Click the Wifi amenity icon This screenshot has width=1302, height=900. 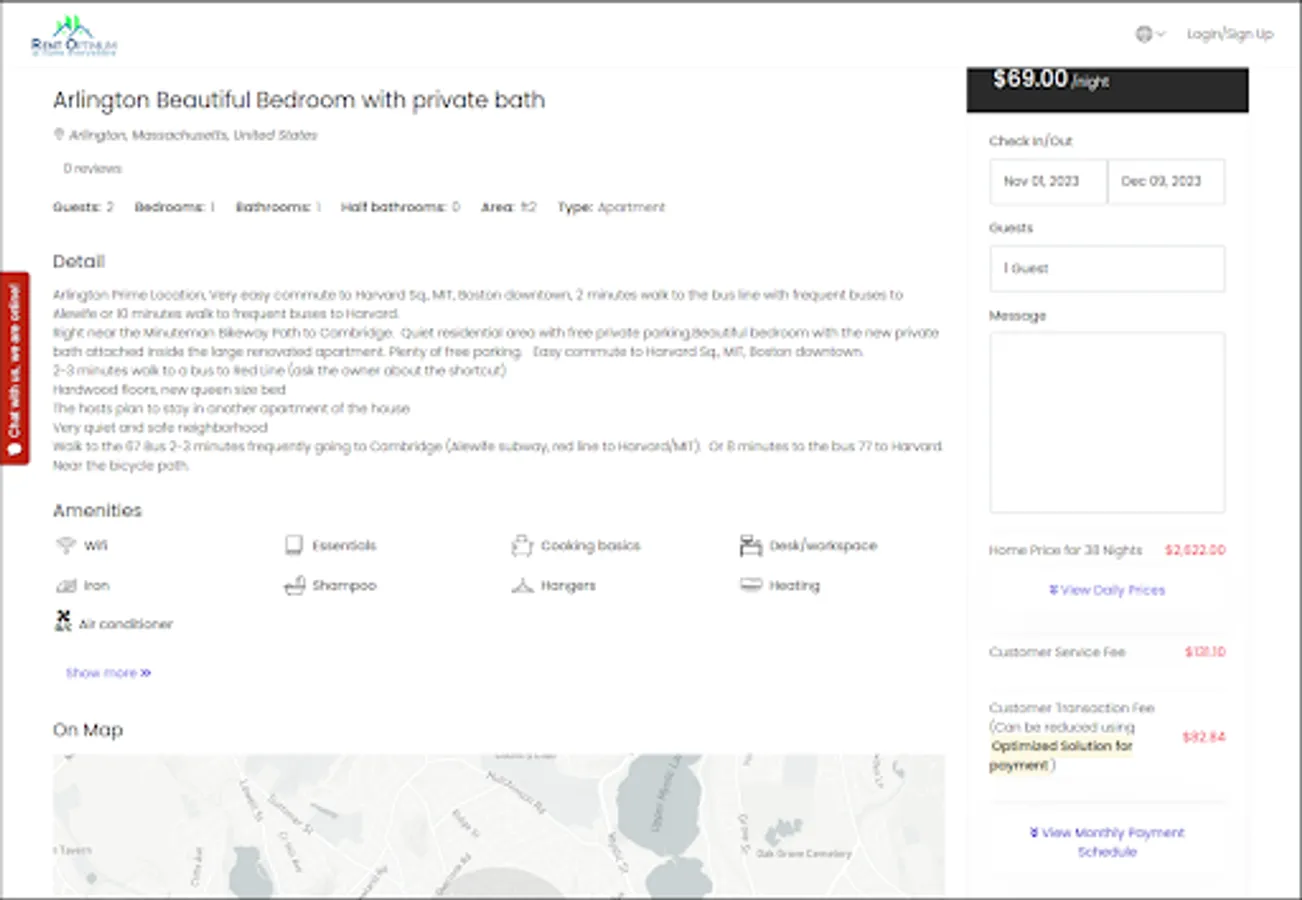(66, 546)
